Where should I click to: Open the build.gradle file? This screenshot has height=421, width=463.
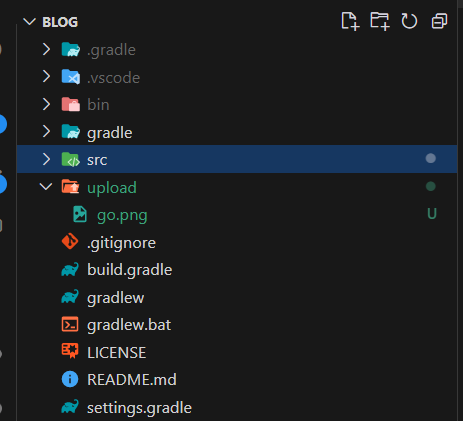click(x=129, y=270)
